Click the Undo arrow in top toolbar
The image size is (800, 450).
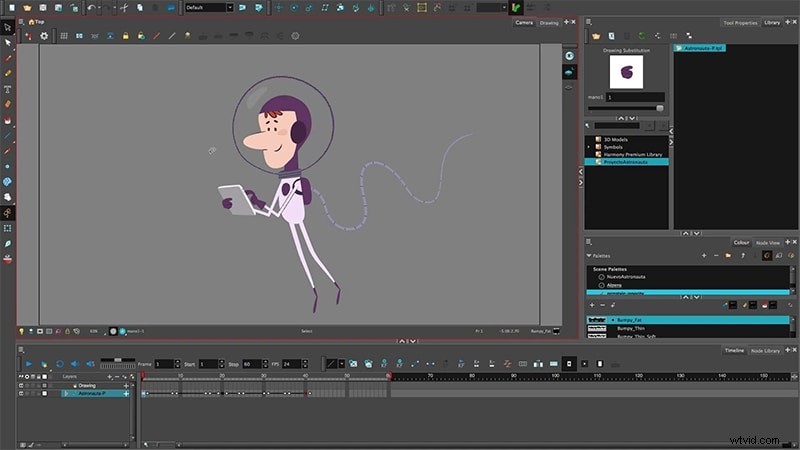93,7
